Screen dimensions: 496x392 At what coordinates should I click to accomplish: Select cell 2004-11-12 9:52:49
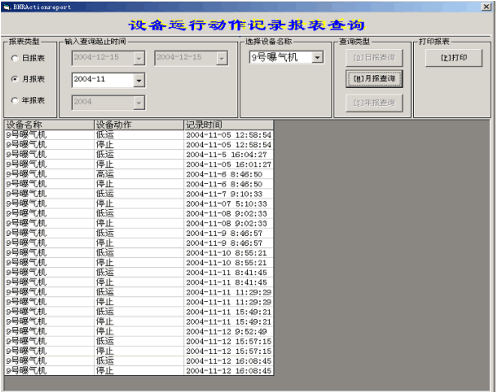click(228, 332)
